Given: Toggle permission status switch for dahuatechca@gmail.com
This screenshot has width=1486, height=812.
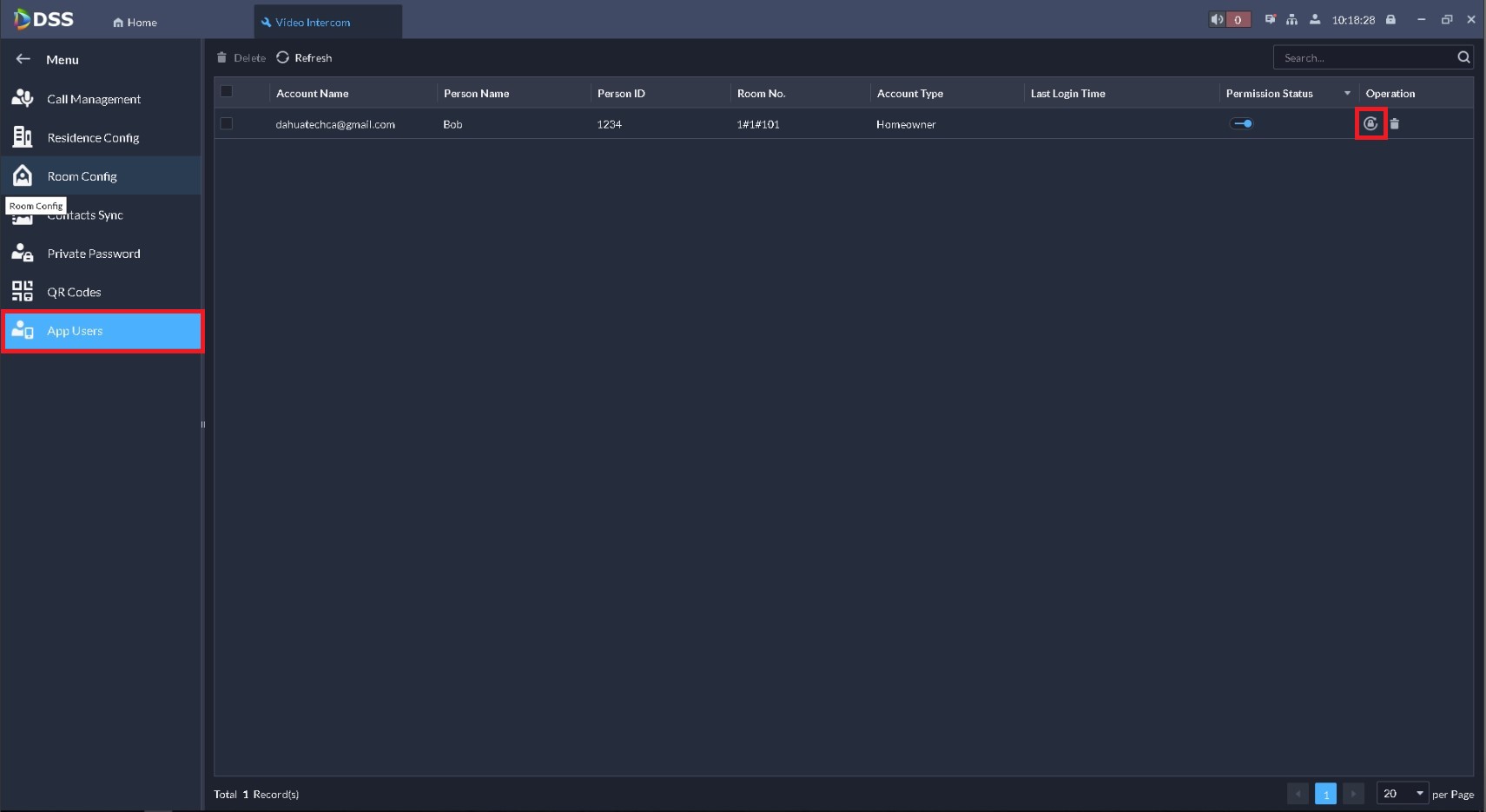Looking at the screenshot, I should coord(1242,123).
